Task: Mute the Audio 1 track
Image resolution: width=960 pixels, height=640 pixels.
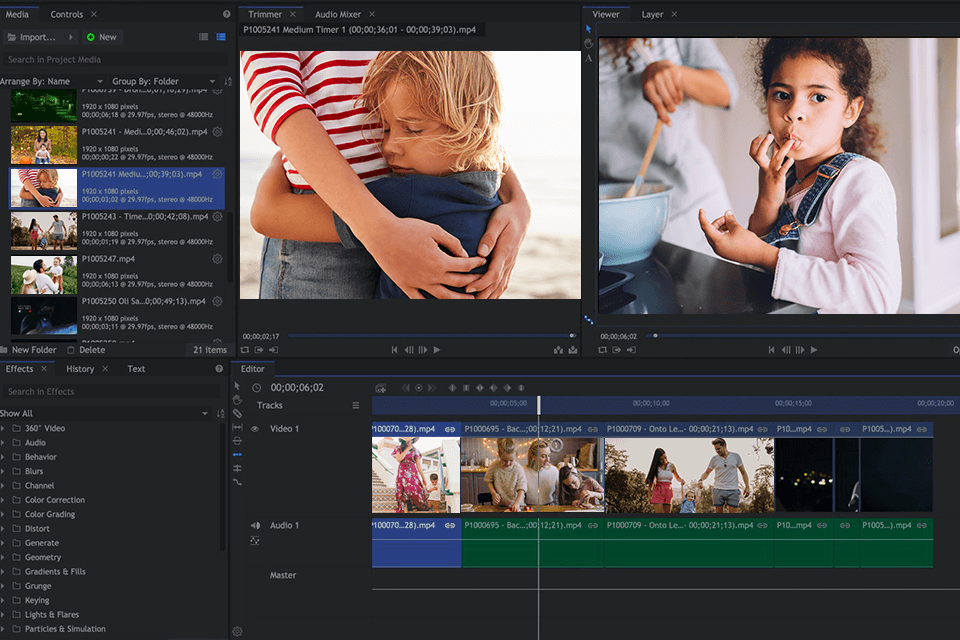Action: pyautogui.click(x=255, y=525)
